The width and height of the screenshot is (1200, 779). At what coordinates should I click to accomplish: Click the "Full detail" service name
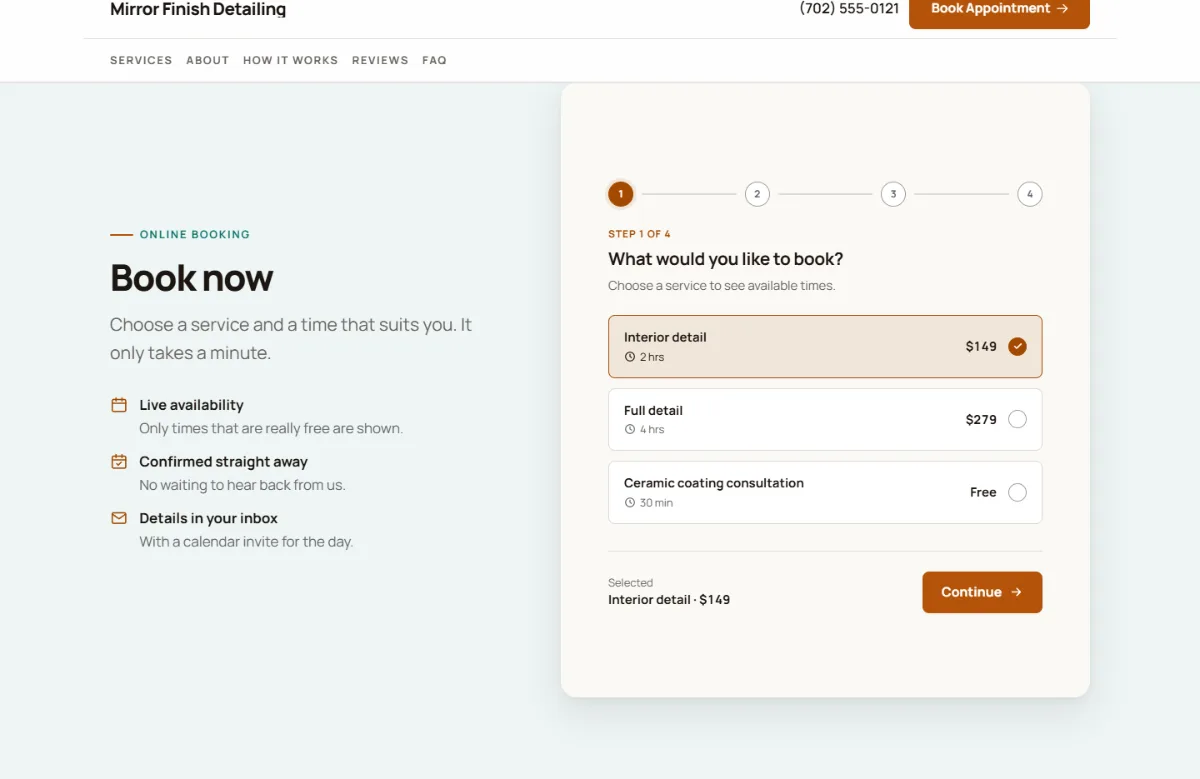(x=653, y=411)
